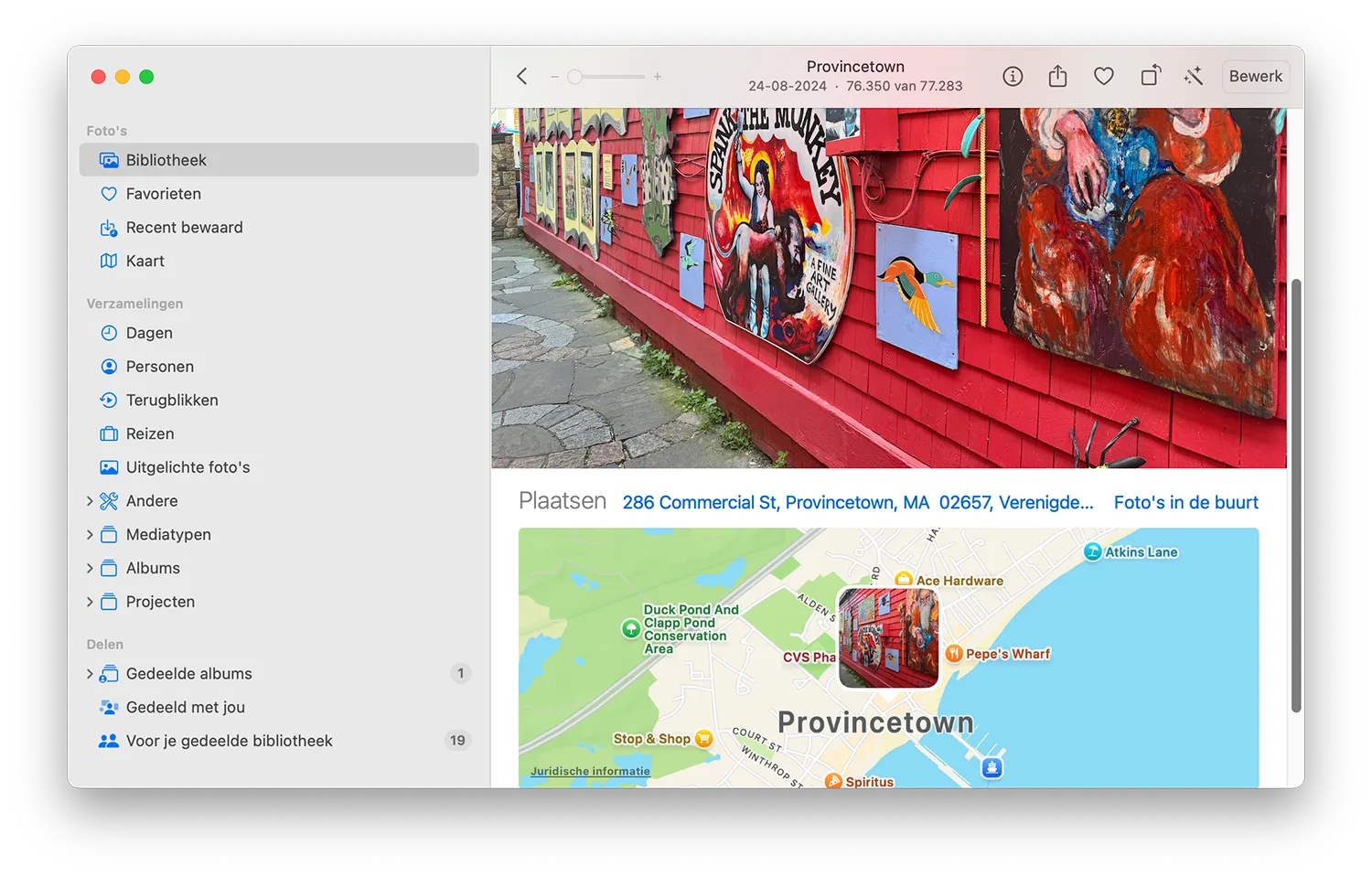Click the Mediatypen folder icon
This screenshot has width=1372, height=877.
[109, 535]
